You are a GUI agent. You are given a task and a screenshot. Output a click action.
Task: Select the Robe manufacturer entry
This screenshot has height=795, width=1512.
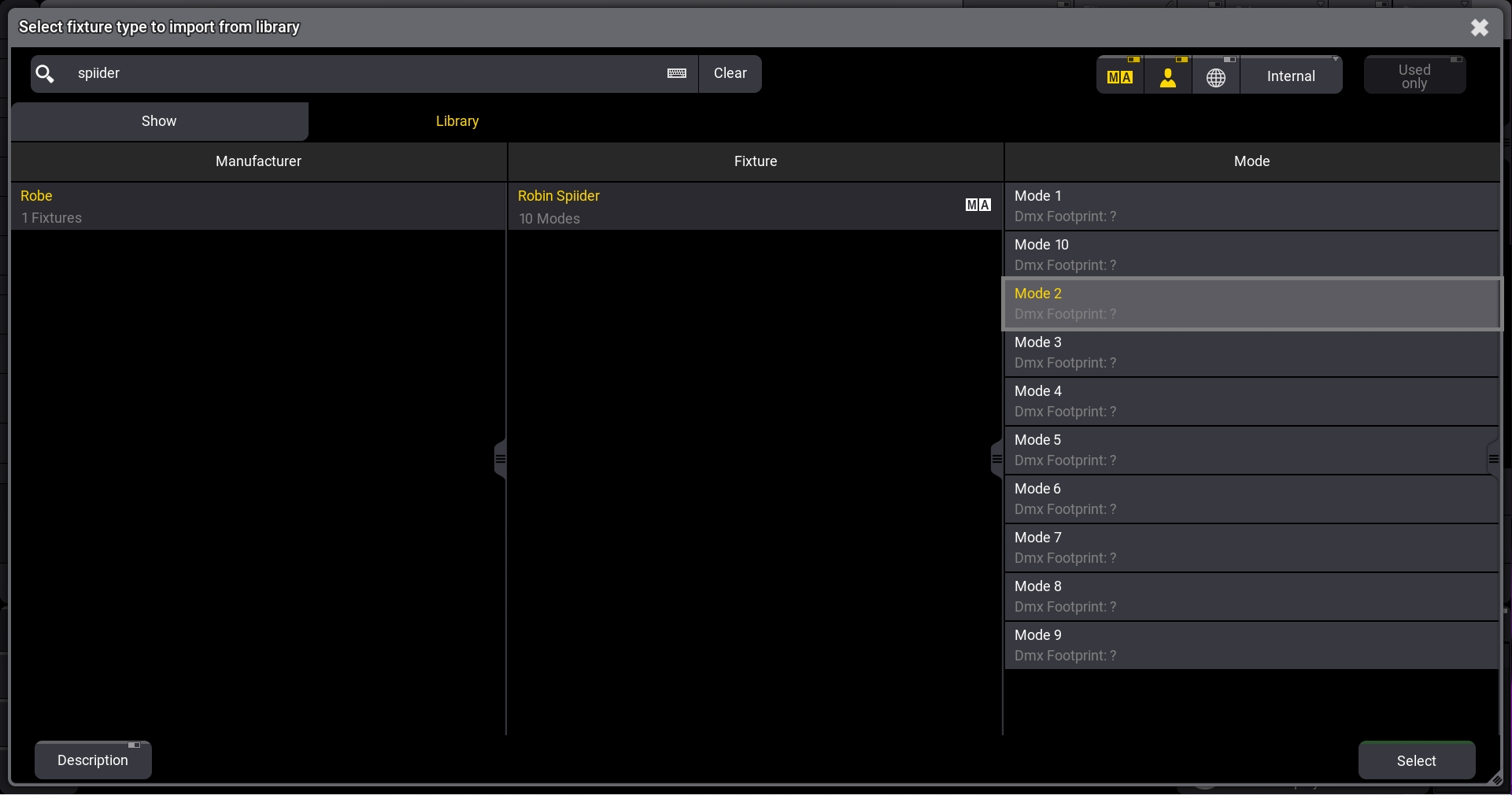click(x=258, y=206)
